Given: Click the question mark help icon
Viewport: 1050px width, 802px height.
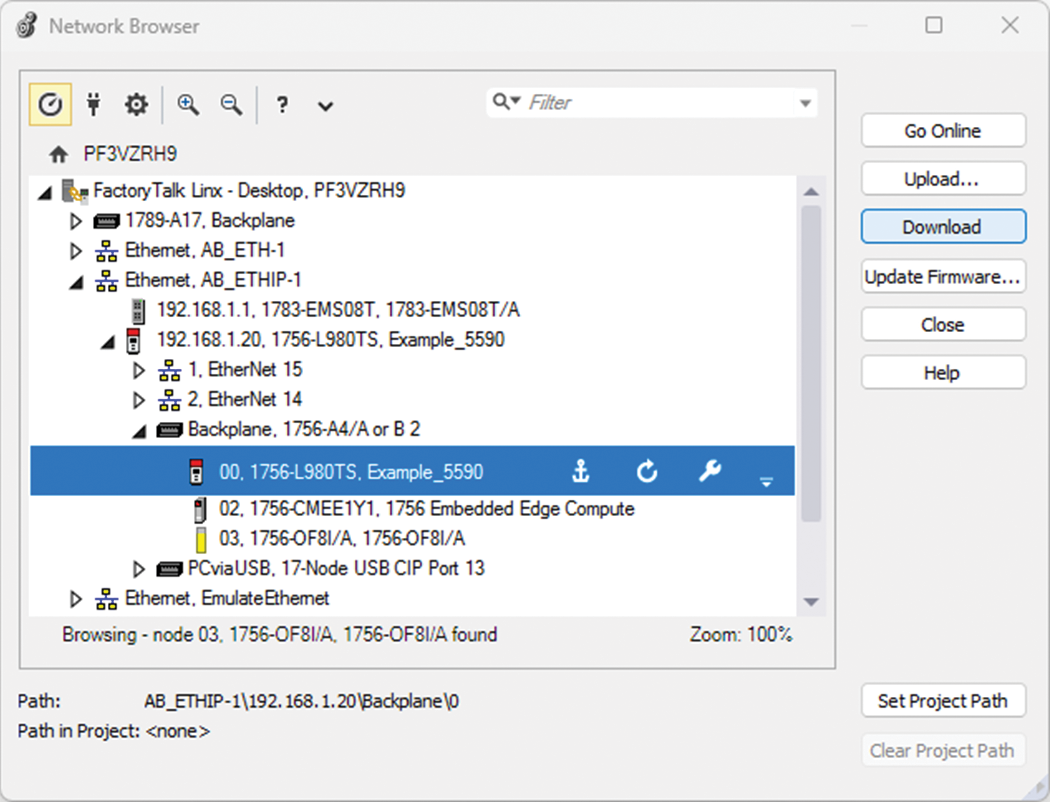Looking at the screenshot, I should tap(282, 104).
